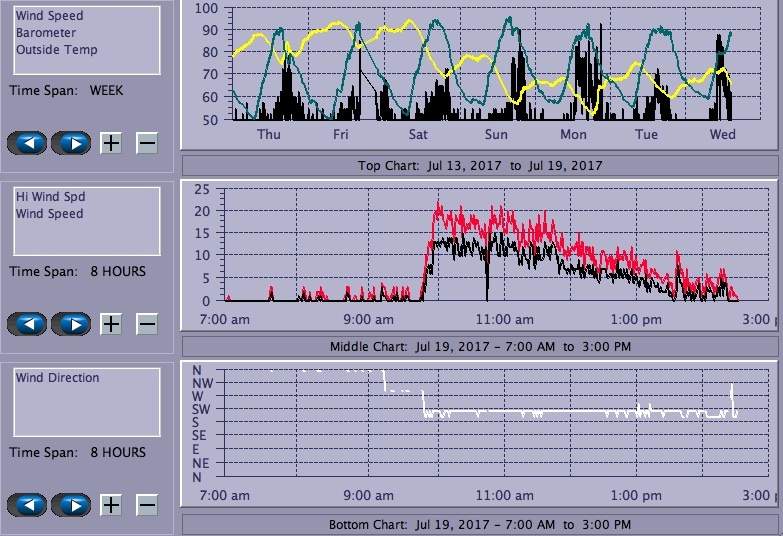The height and width of the screenshot is (536, 783).
Task: Select Outside Temp in the top list
Action: coord(56,50)
